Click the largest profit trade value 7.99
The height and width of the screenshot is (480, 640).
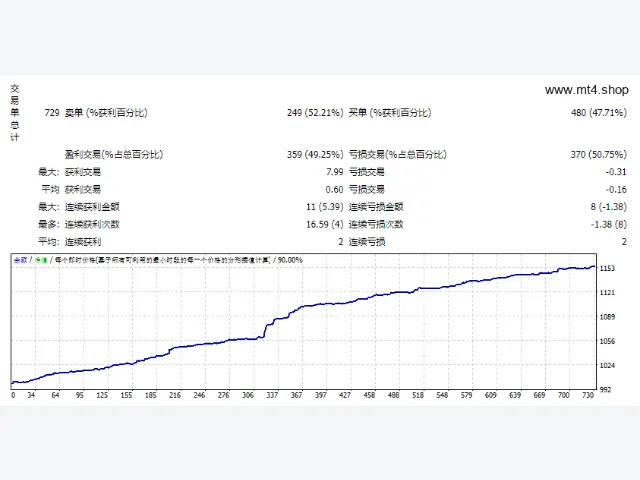pos(335,172)
